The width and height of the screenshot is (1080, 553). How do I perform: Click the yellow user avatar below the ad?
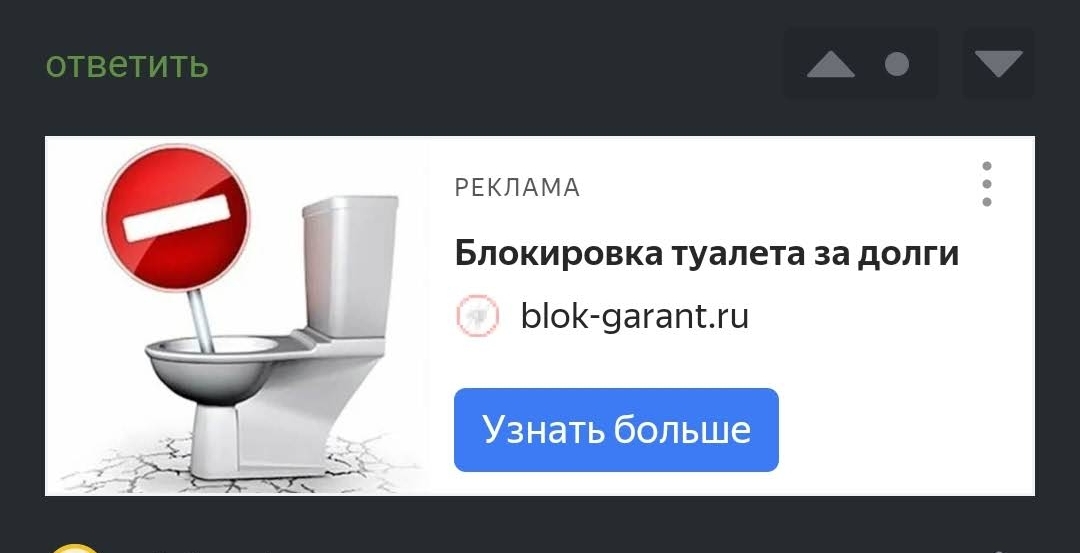(x=74, y=548)
